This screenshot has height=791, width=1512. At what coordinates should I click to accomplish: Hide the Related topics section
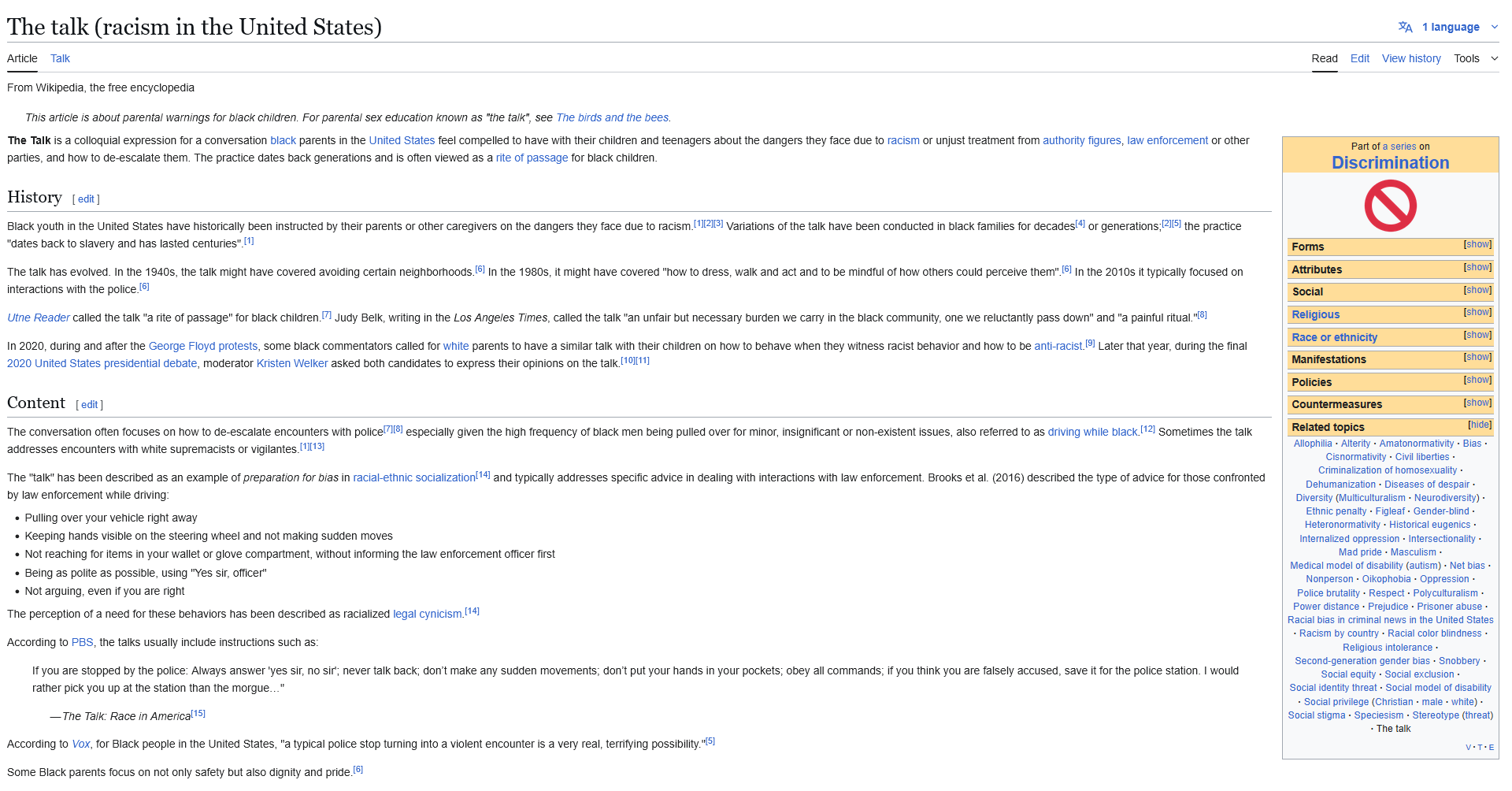[1479, 425]
